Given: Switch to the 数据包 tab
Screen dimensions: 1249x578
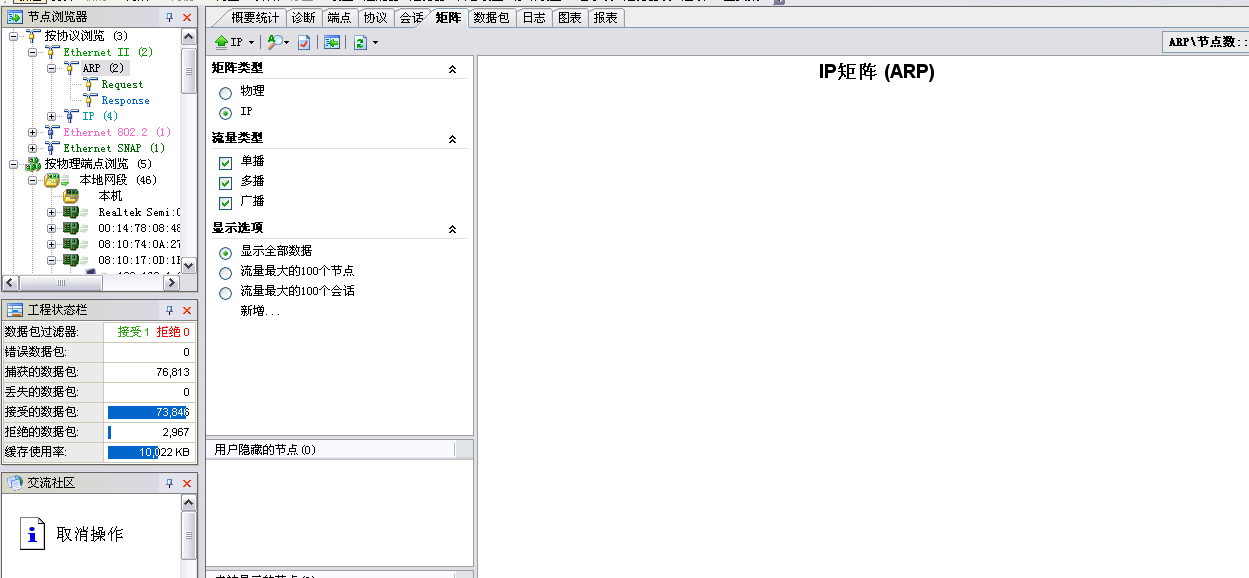Looking at the screenshot, I should [x=490, y=18].
